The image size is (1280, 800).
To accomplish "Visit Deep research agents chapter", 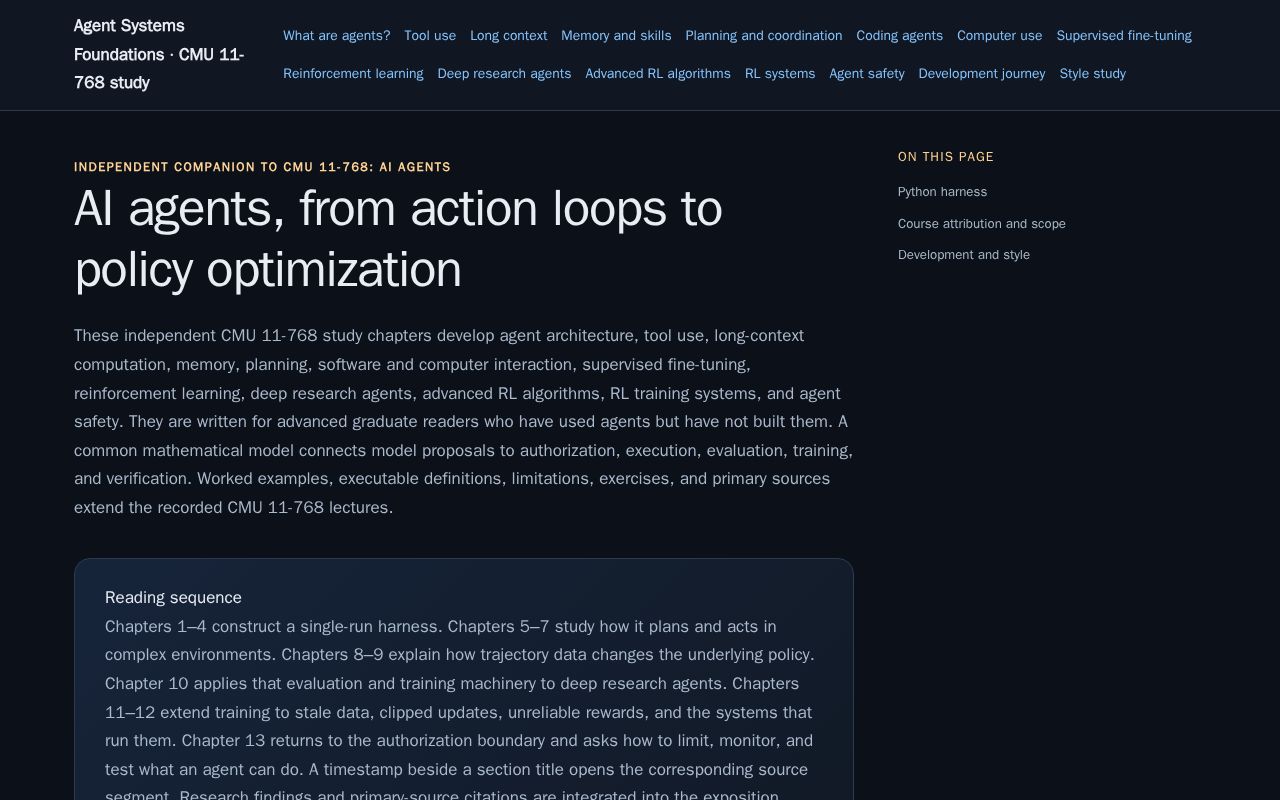I will (x=504, y=74).
